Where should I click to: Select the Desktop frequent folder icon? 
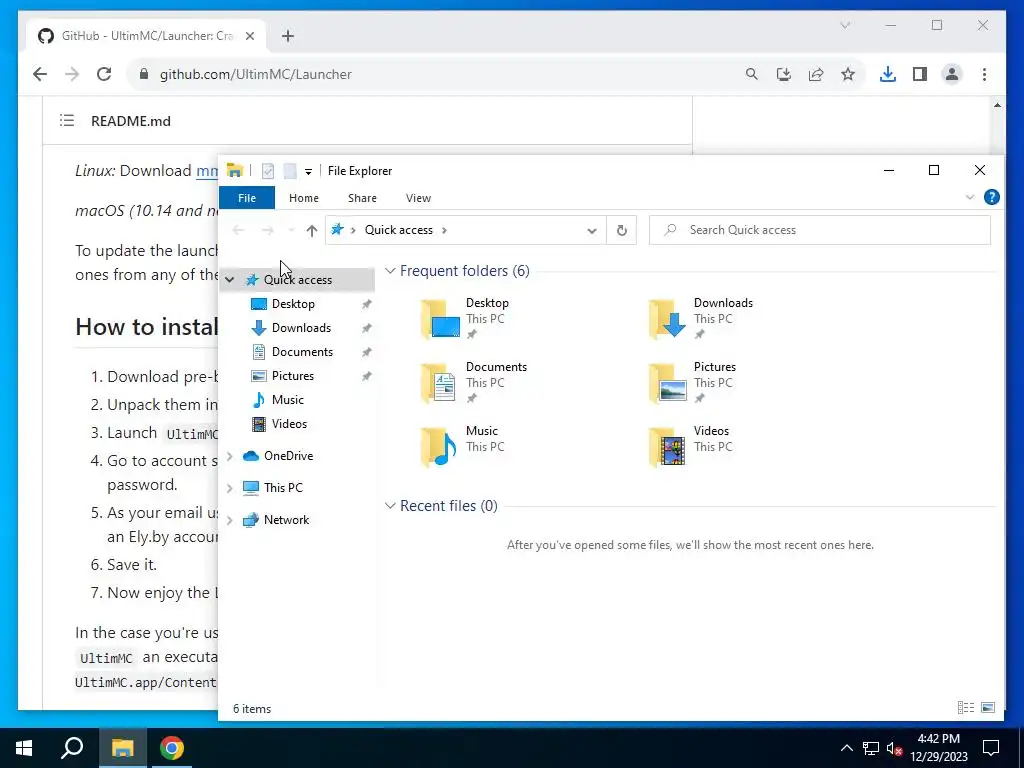click(441, 319)
